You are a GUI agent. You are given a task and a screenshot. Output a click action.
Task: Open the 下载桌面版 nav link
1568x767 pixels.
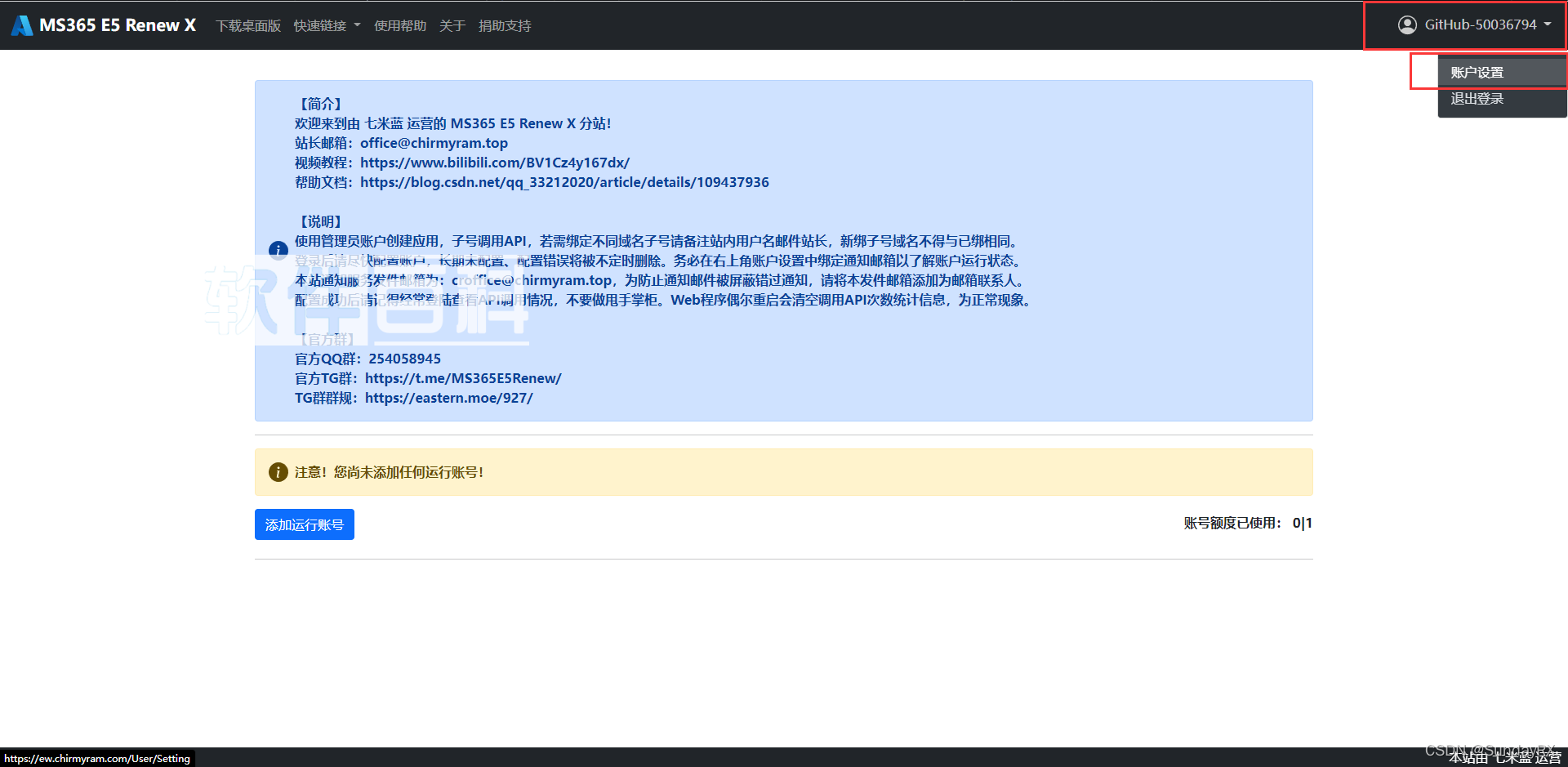248,26
